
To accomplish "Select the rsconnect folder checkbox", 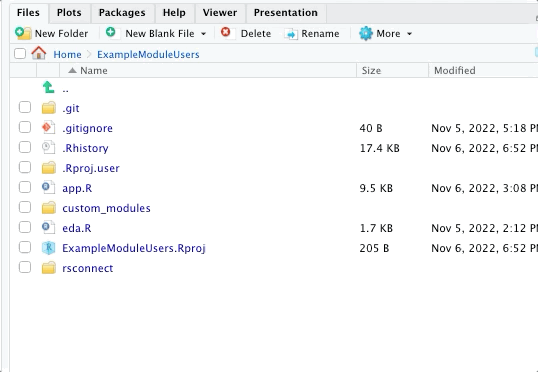I will click(25, 267).
